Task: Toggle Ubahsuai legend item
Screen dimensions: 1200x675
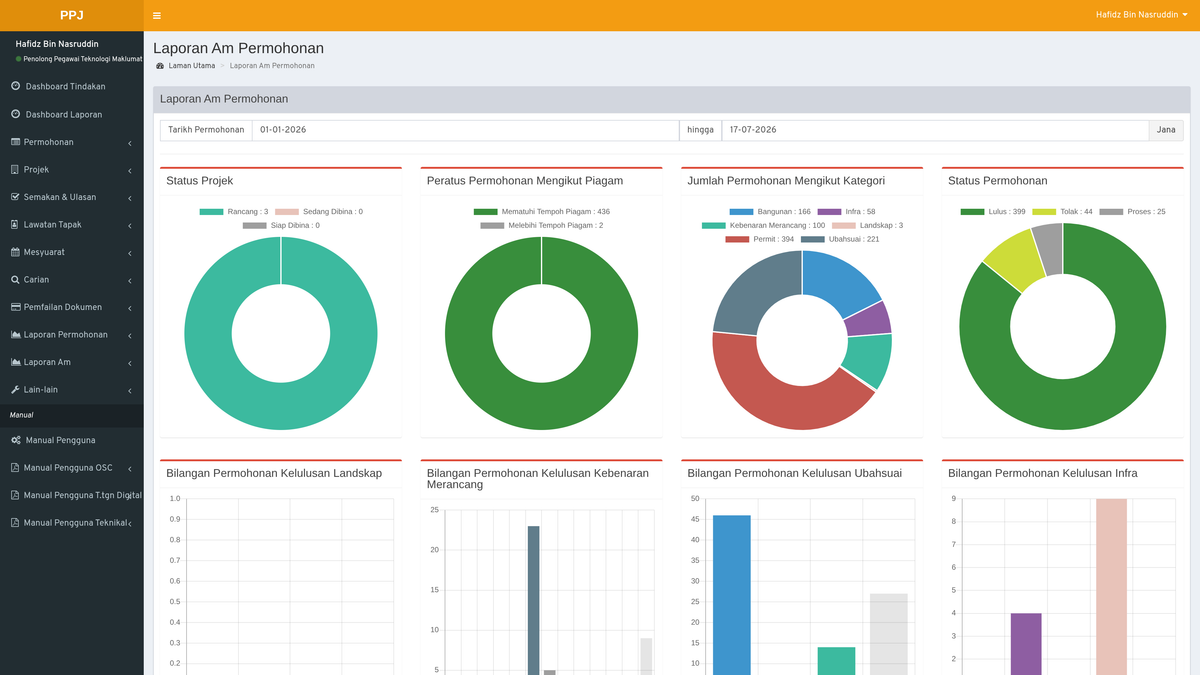Action: [x=840, y=239]
